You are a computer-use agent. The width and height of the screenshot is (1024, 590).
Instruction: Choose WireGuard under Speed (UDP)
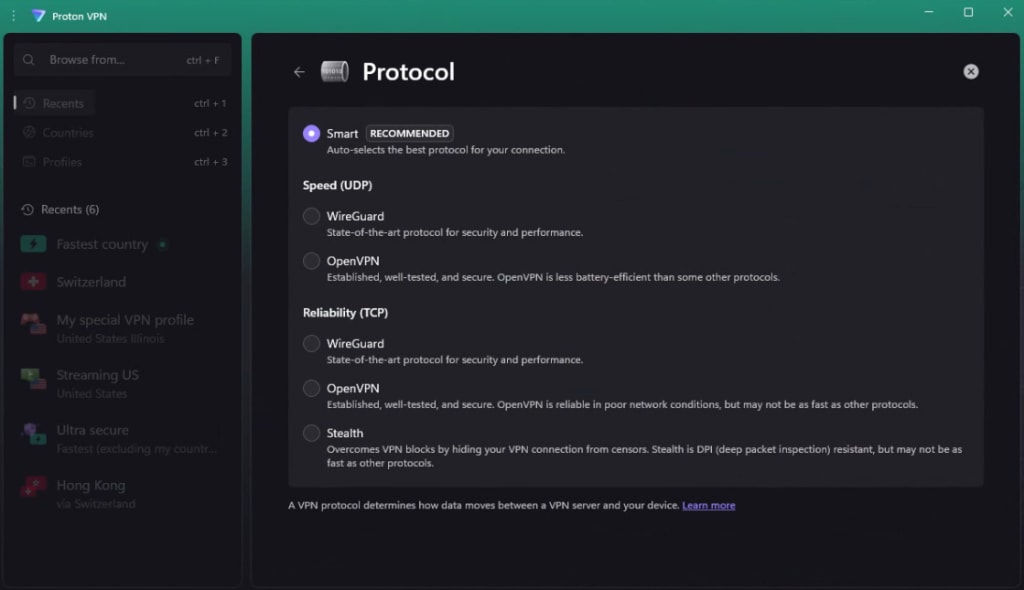(x=312, y=216)
